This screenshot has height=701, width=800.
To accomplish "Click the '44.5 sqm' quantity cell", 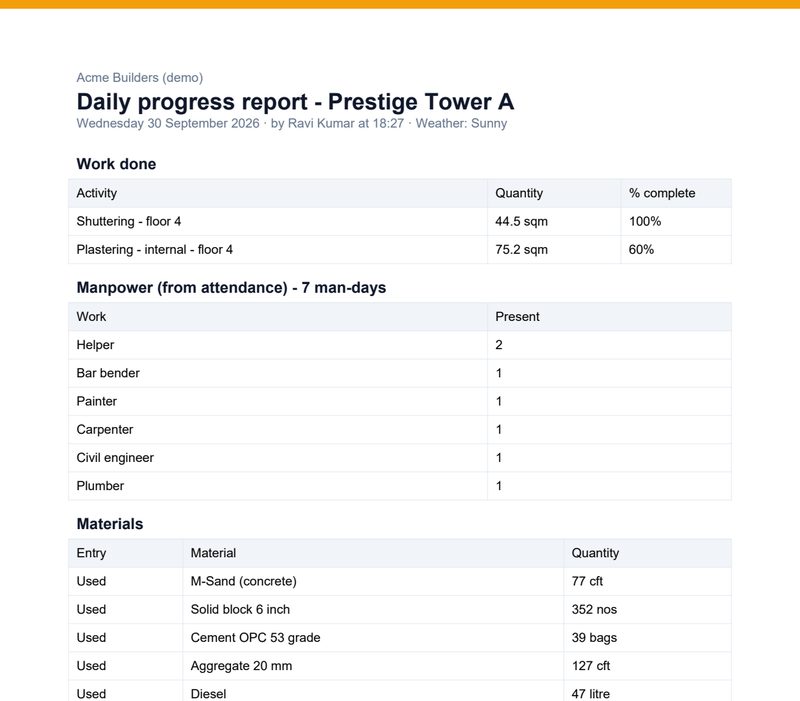I will click(554, 221).
